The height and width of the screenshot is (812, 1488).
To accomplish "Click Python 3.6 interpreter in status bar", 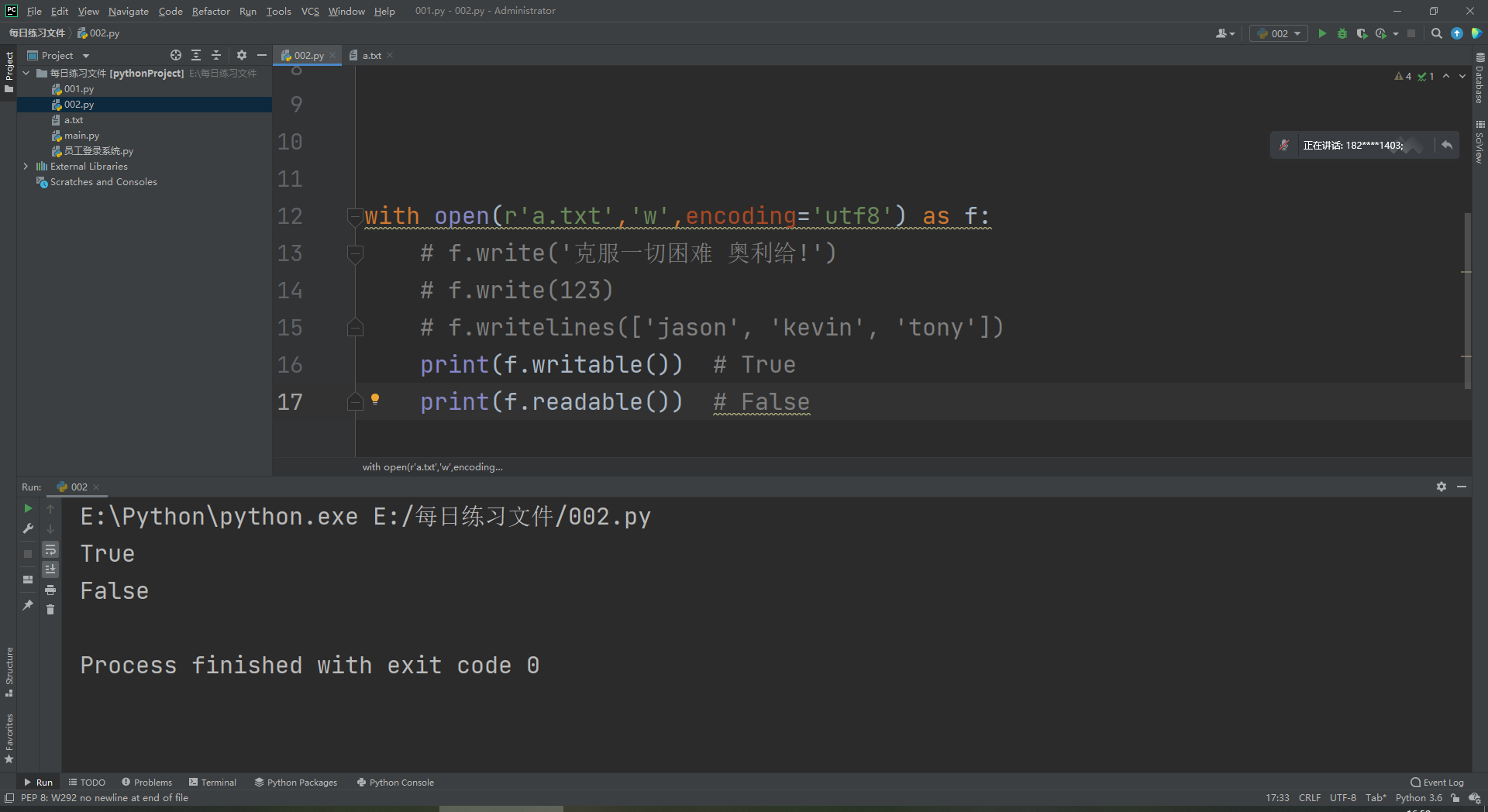I will tap(1419, 798).
